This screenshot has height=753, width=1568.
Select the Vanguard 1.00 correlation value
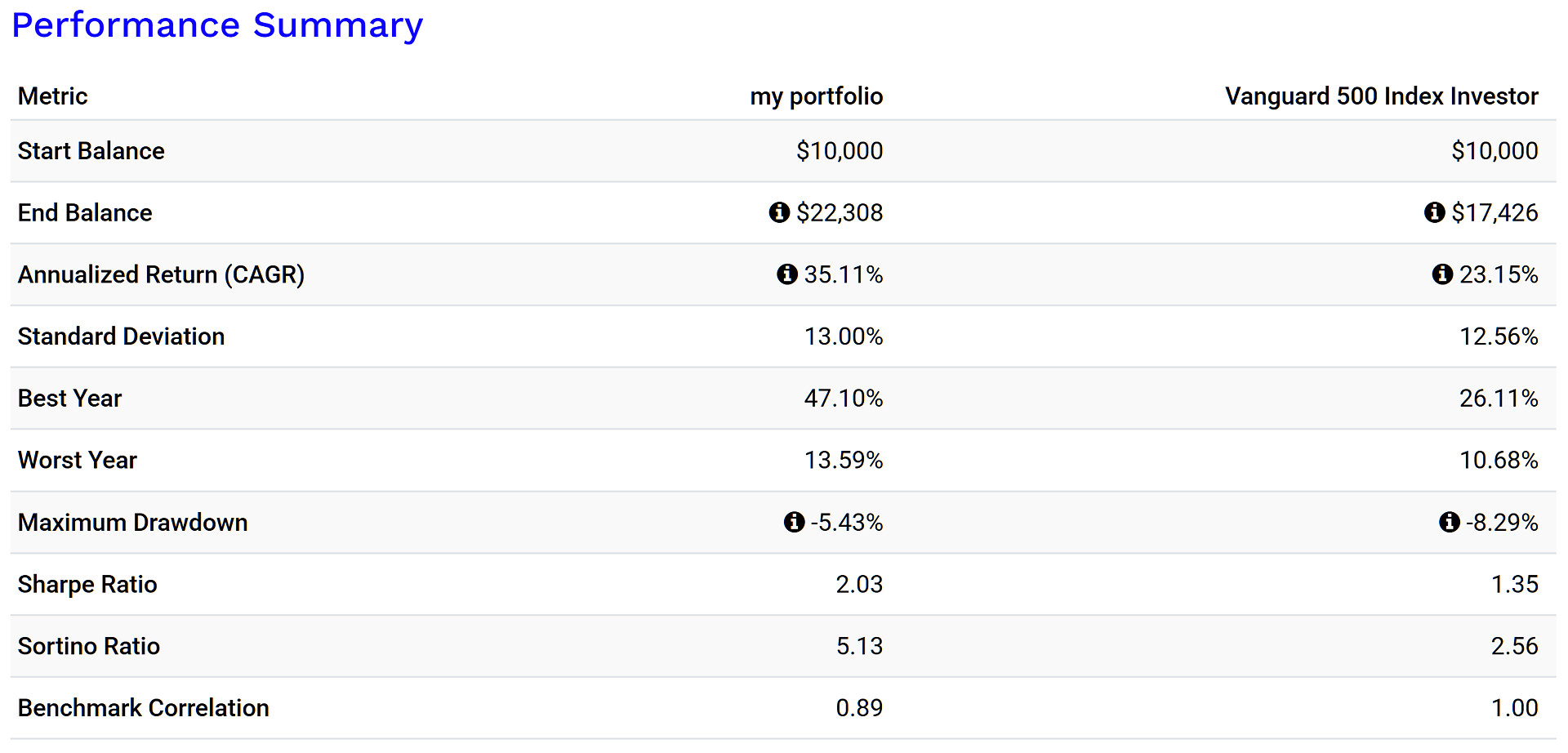1514,708
